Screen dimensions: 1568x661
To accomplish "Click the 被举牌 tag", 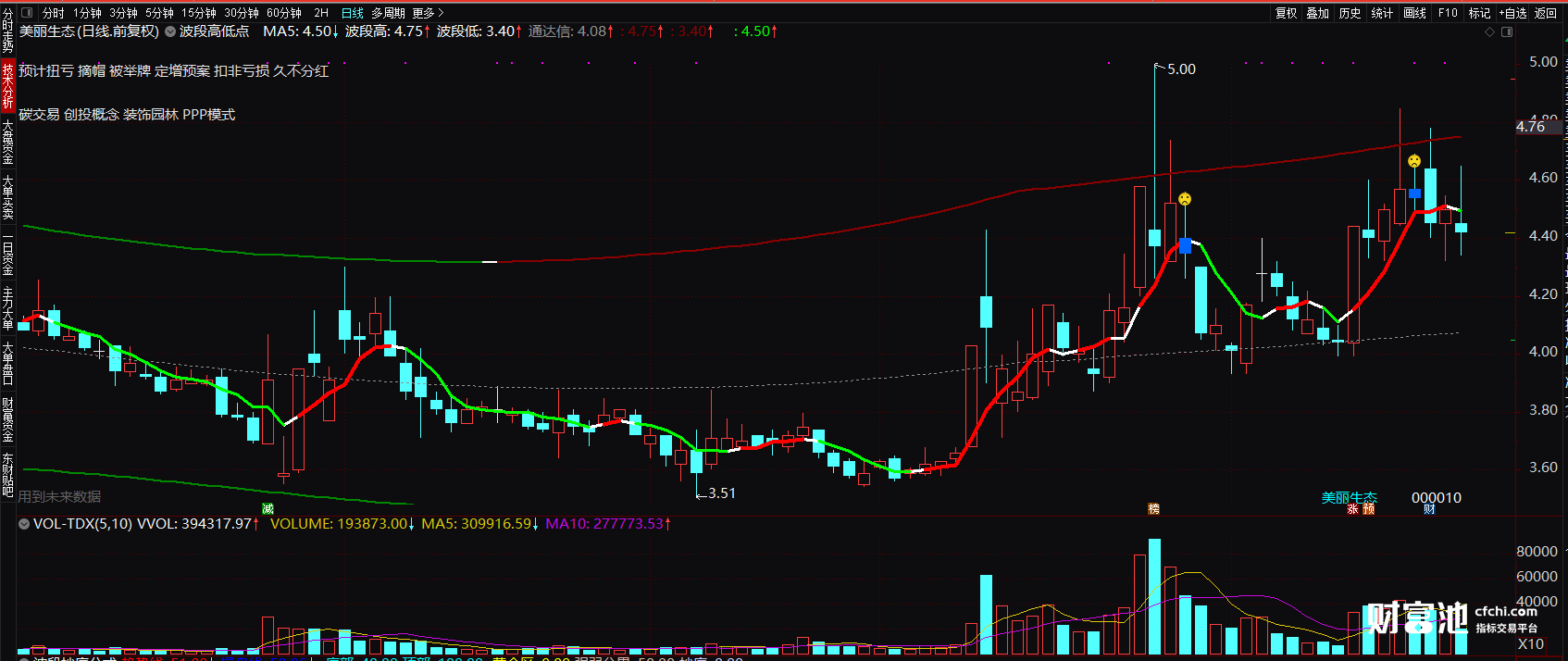I will [130, 70].
